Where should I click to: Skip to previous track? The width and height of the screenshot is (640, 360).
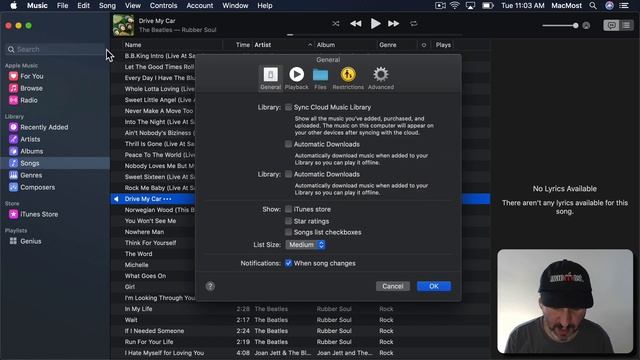(x=356, y=24)
